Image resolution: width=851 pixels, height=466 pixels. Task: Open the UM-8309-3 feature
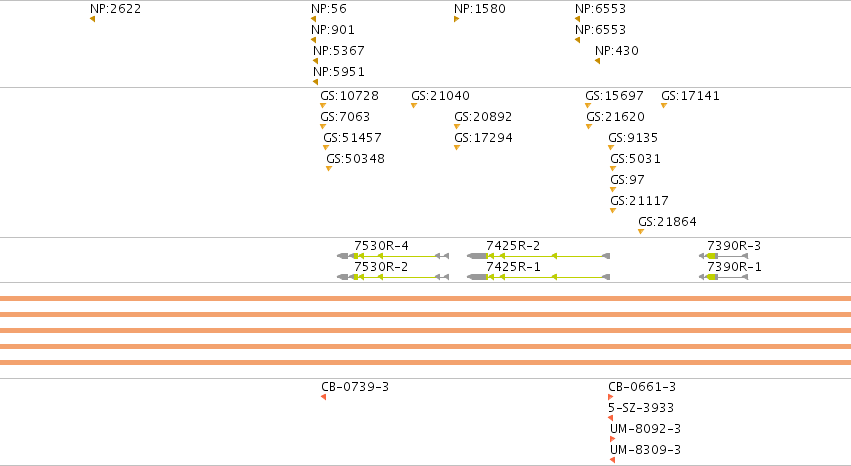pyautogui.click(x=645, y=450)
